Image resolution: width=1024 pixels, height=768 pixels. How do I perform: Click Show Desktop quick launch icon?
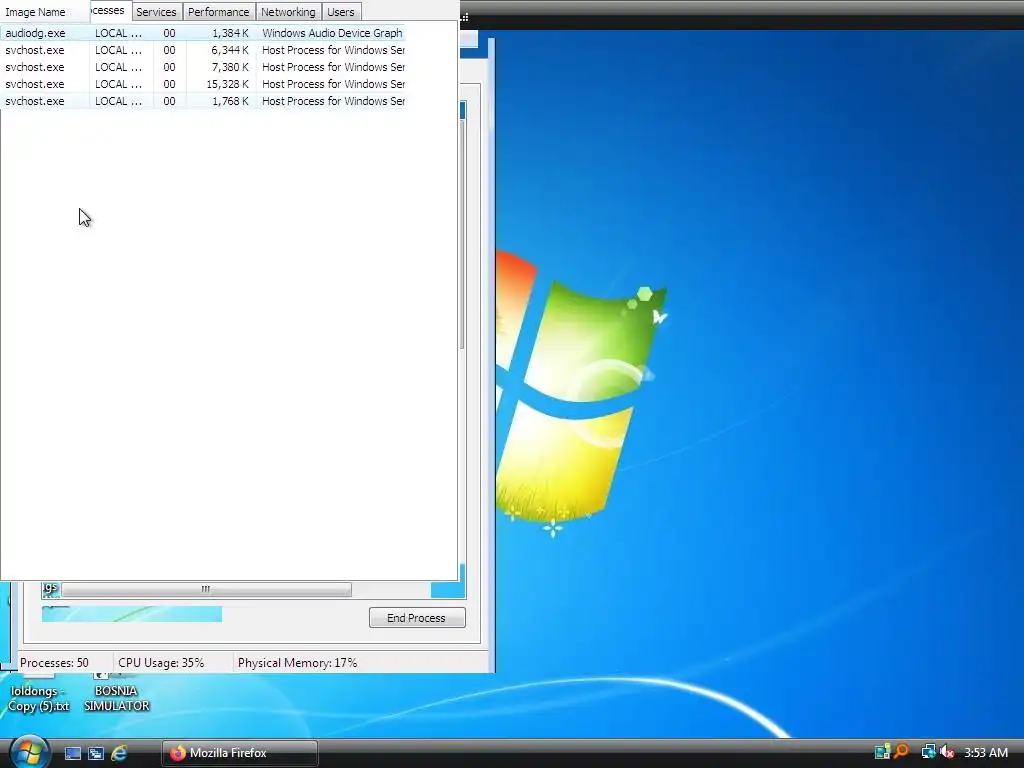73,753
